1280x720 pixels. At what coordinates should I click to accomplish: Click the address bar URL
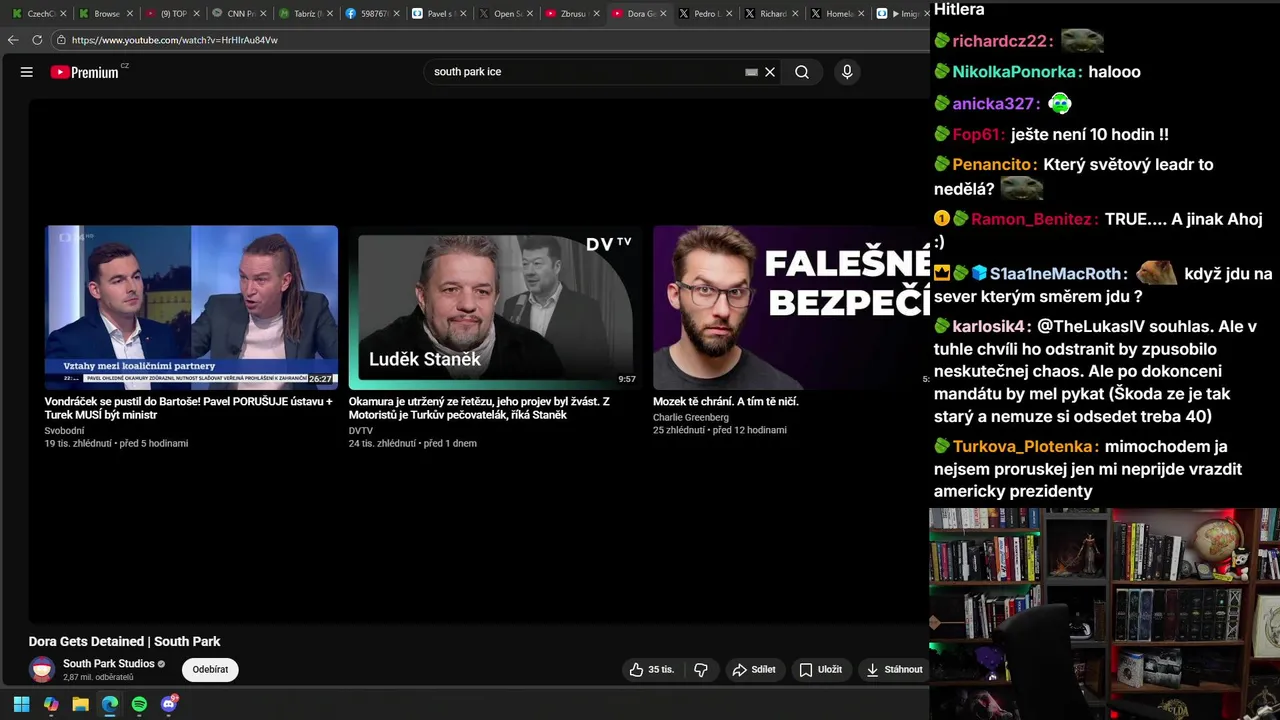coord(174,40)
